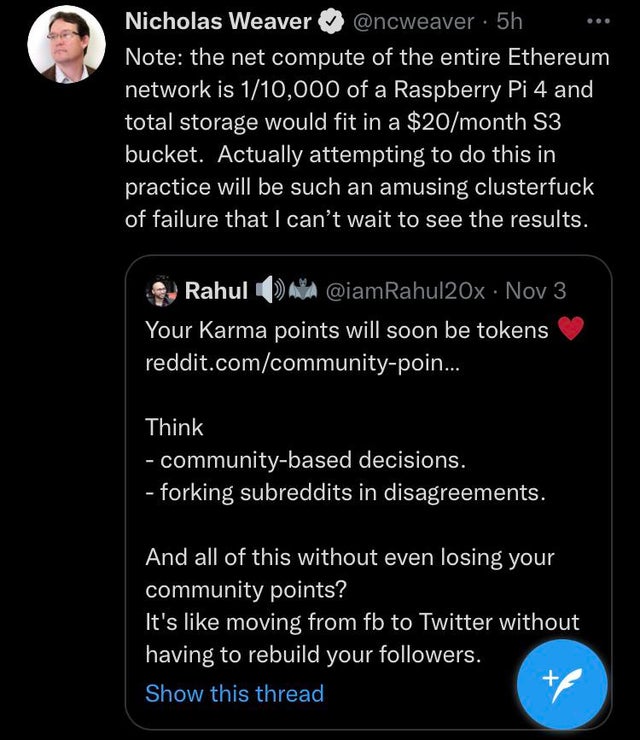Image resolution: width=640 pixels, height=740 pixels.
Task: Click the Rahul name in quoted tweet
Action: [216, 291]
